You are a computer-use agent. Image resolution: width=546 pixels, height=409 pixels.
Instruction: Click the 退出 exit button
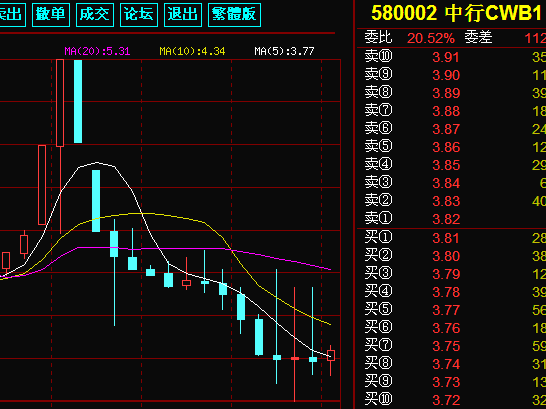tap(183, 15)
